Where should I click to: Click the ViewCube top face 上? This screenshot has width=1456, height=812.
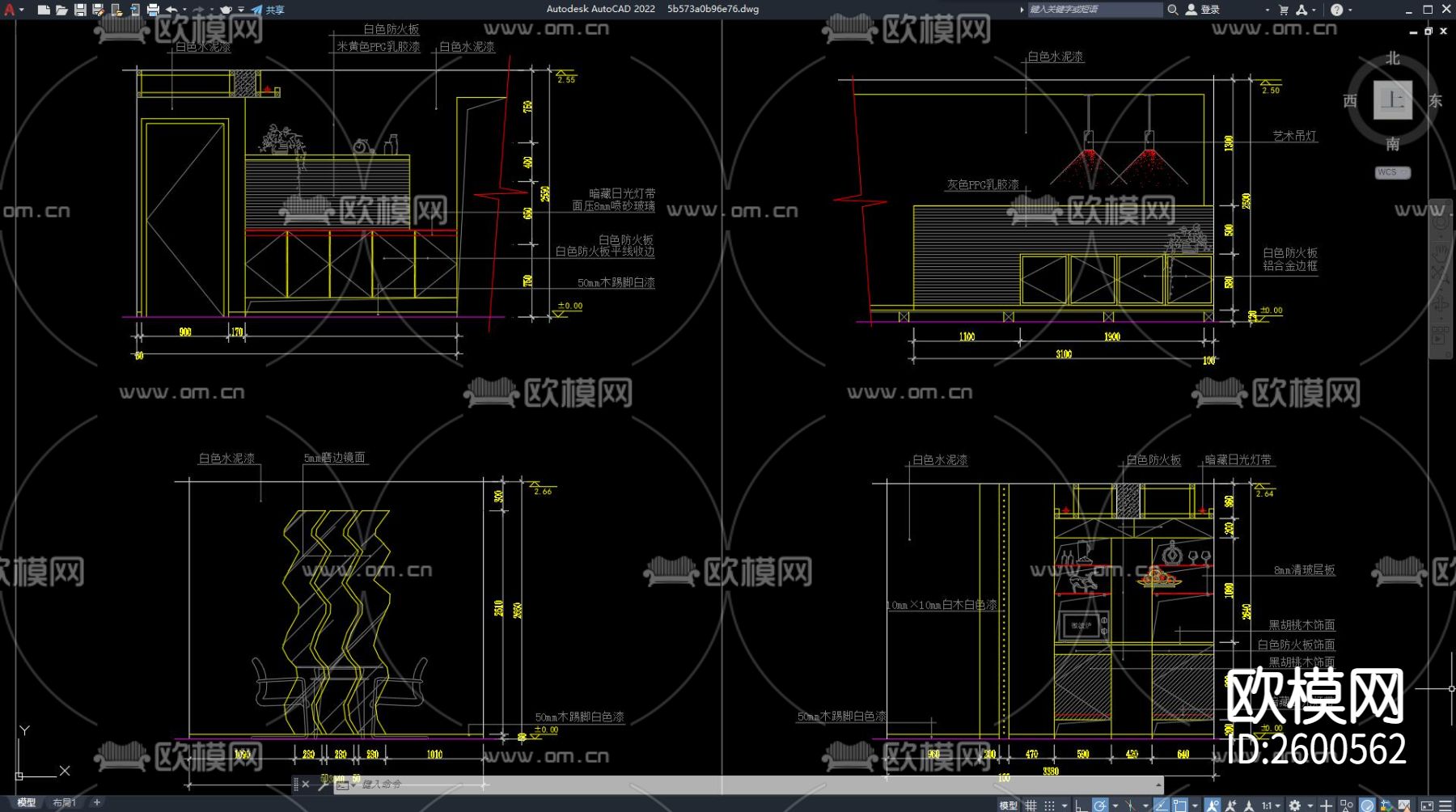1392,100
